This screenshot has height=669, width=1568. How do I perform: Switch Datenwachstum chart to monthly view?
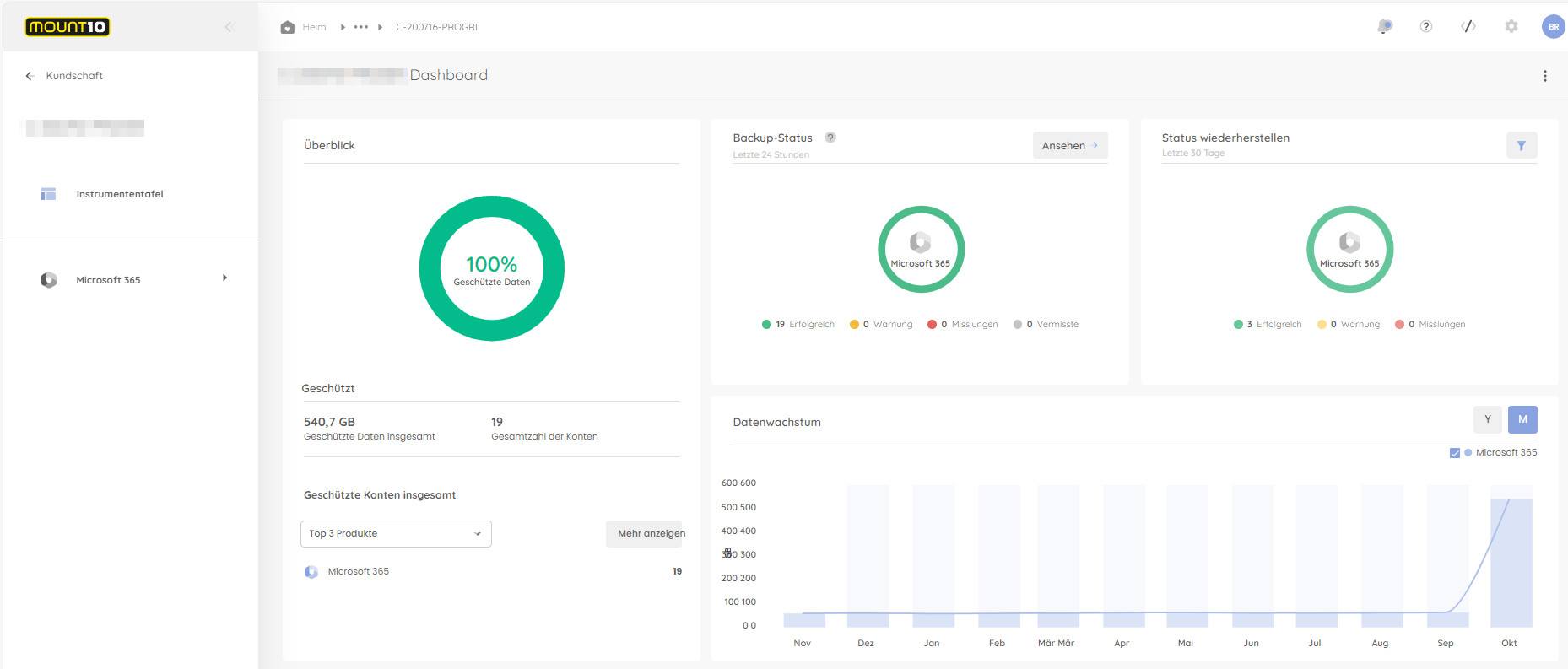pos(1522,419)
